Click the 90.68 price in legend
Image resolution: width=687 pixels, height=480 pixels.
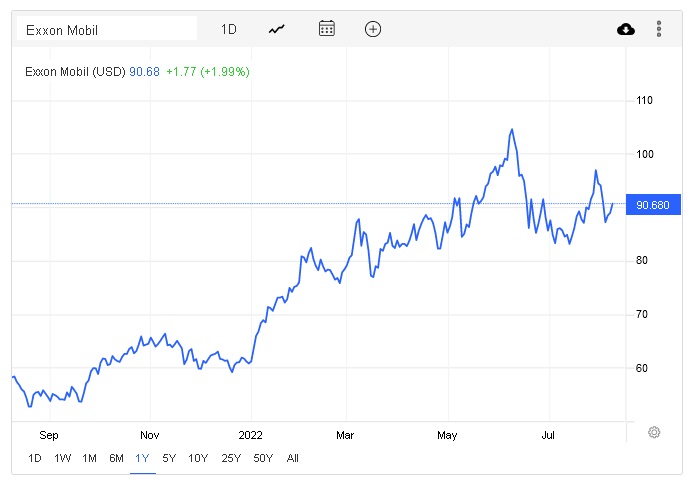pyautogui.click(x=145, y=71)
